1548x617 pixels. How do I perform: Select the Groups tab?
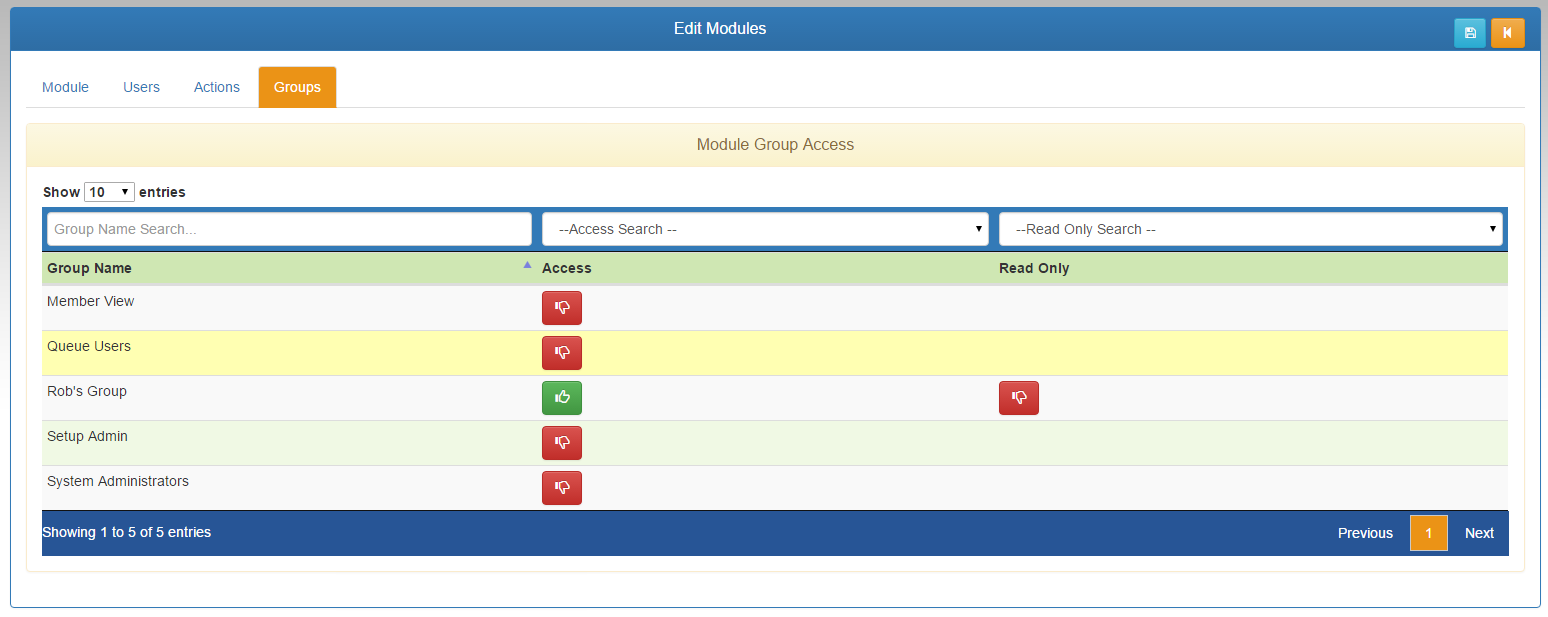point(297,87)
